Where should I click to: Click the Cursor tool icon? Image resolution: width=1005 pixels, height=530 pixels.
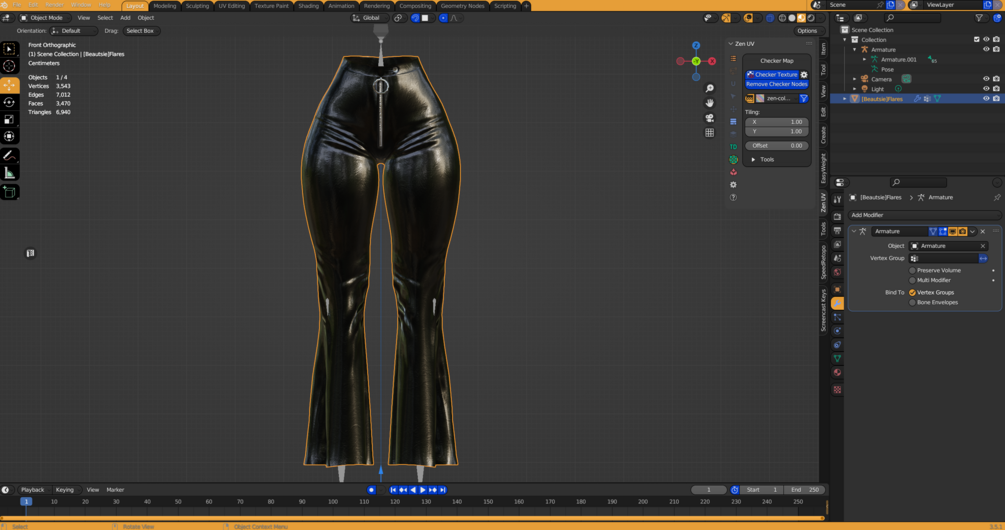point(10,66)
